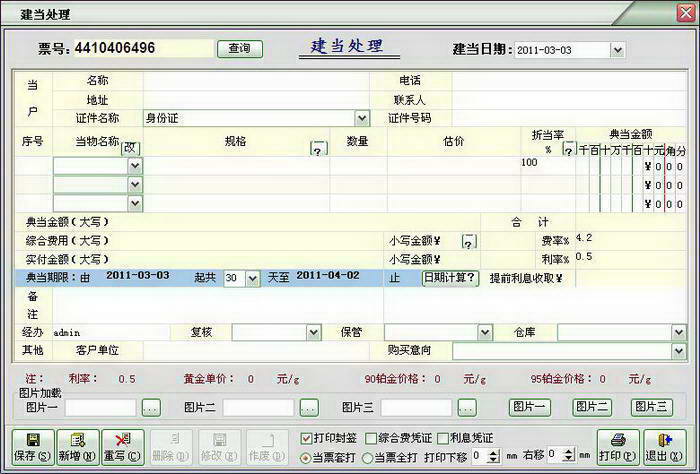Open the 30 days period dropdown
The width and height of the screenshot is (700, 474).
coord(252,279)
